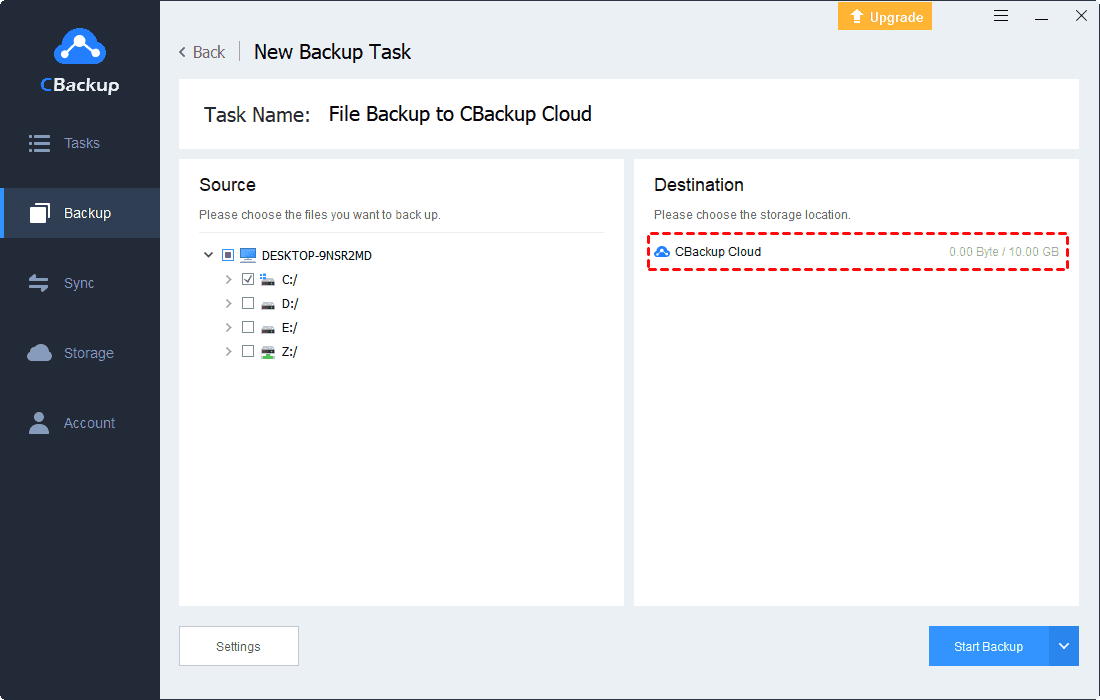Click the CBackup cloud logo icon
1100x700 pixels.
[80, 46]
